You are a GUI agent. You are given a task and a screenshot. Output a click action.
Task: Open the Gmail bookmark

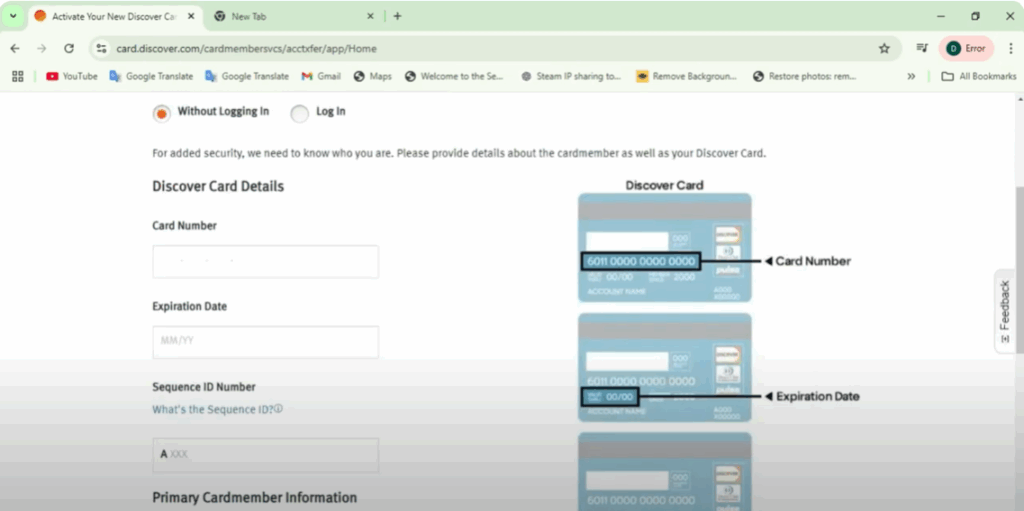(x=321, y=76)
